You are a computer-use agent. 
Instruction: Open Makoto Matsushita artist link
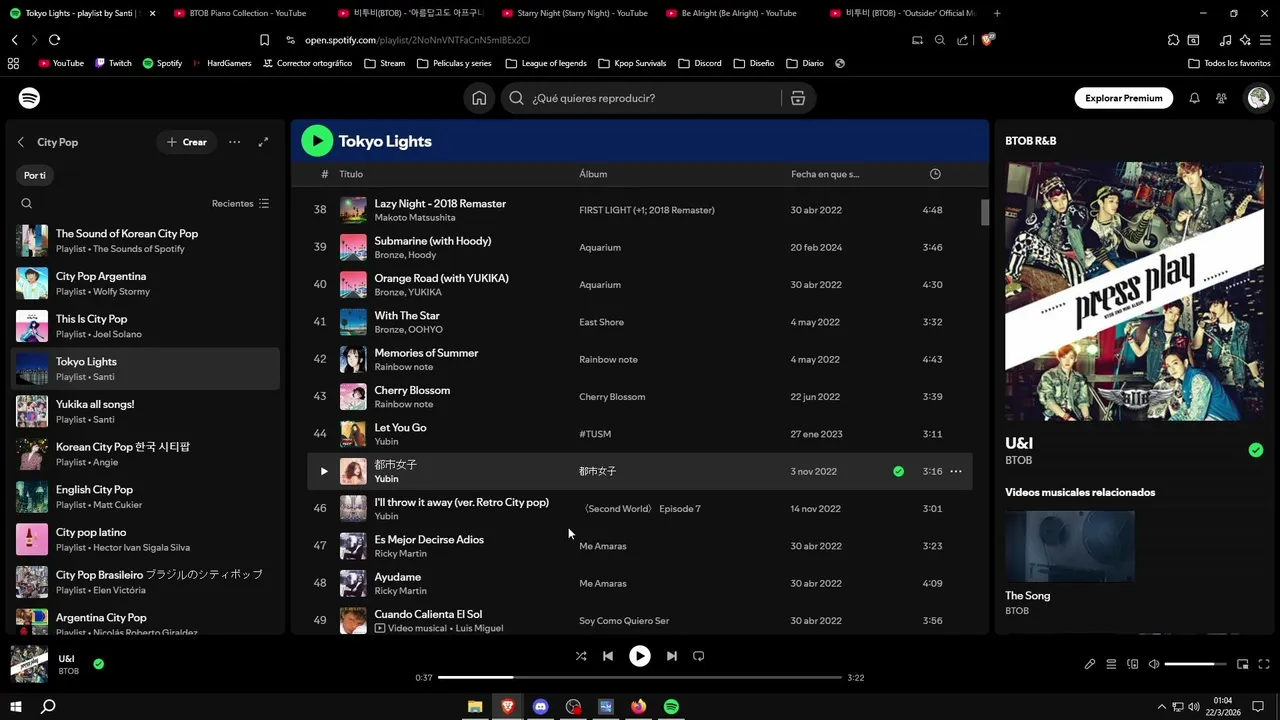(x=415, y=217)
